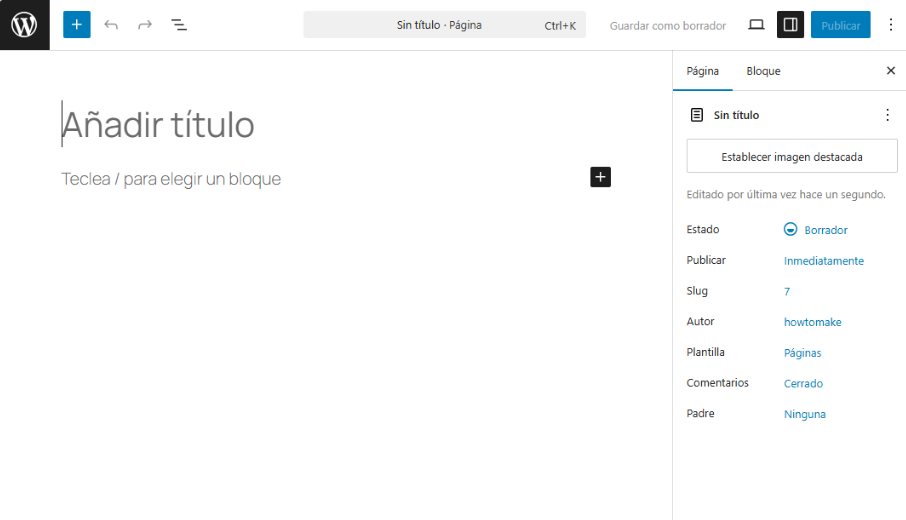Open actions menu next to Sin título

887,115
